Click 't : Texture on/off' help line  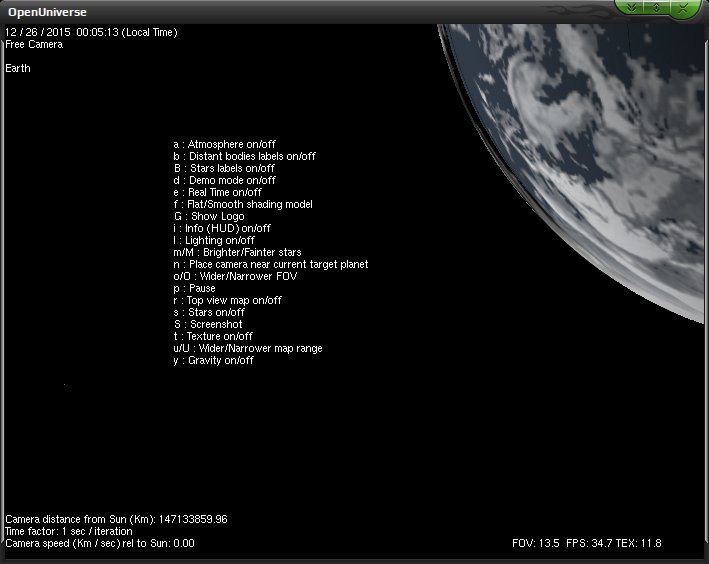pos(213,337)
